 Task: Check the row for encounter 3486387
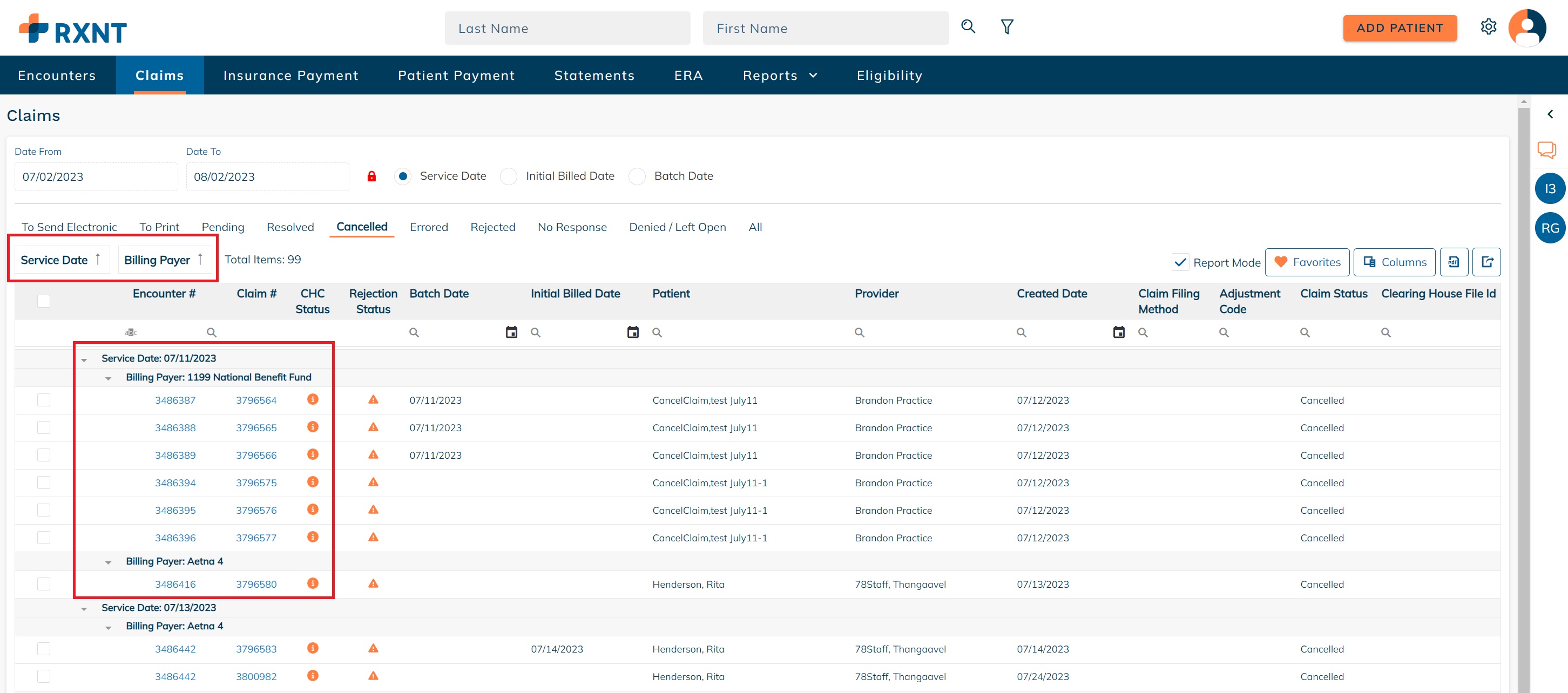click(x=44, y=400)
